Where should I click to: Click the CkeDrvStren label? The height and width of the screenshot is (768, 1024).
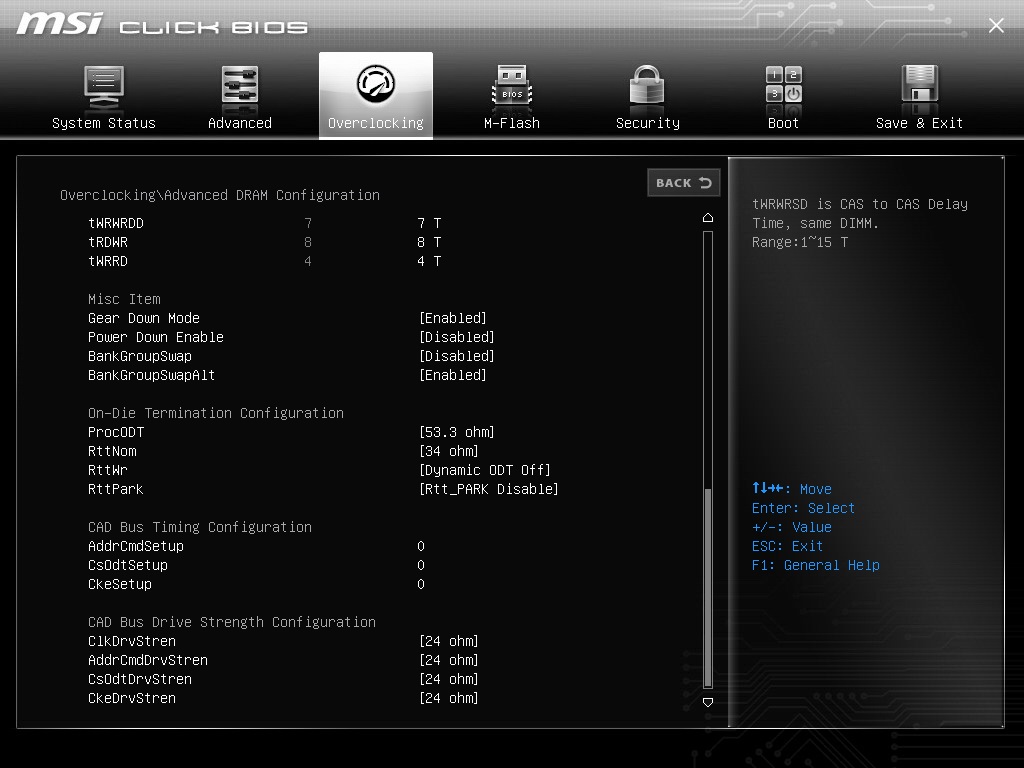tap(132, 698)
